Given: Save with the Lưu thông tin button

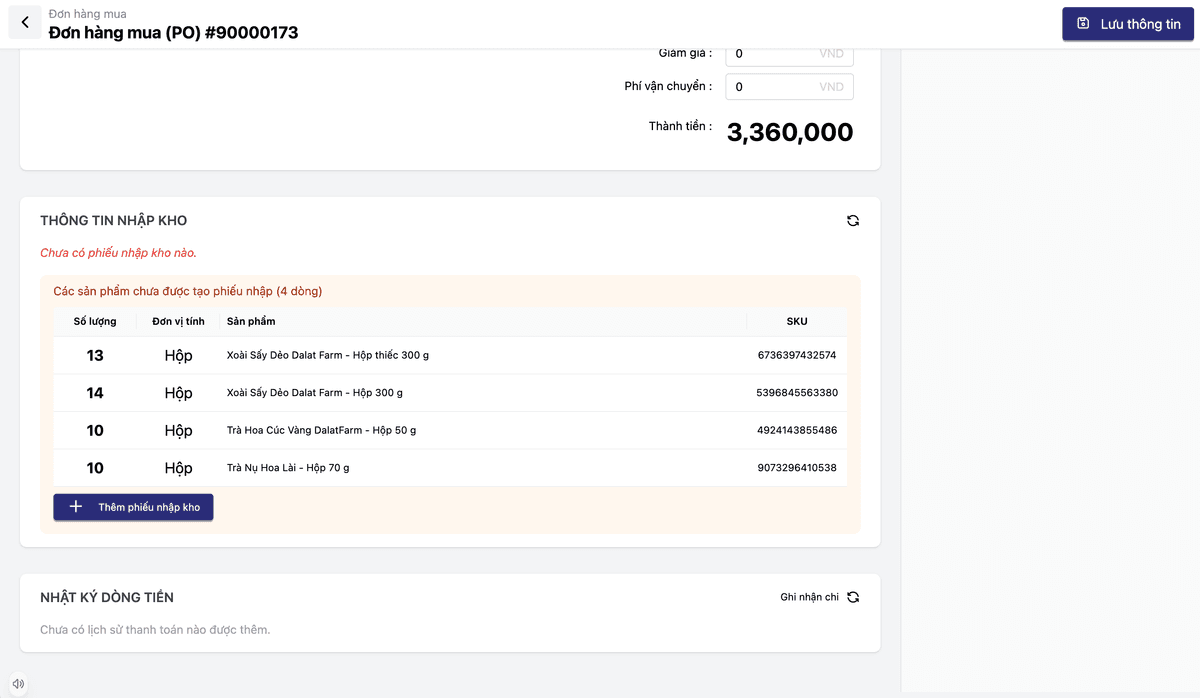Looking at the screenshot, I should [1127, 24].
